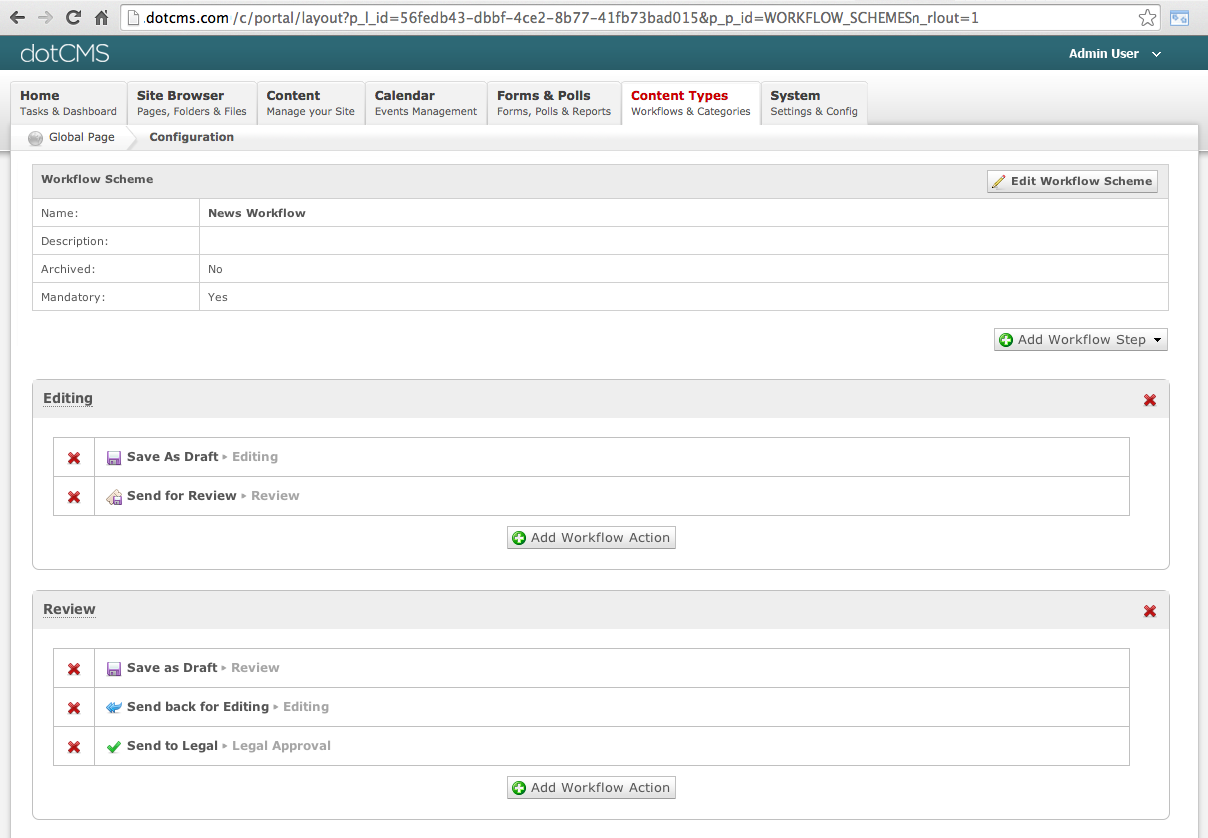Image resolution: width=1208 pixels, height=838 pixels.
Task: Bookmark page with star icon
Action: [x=1147, y=18]
